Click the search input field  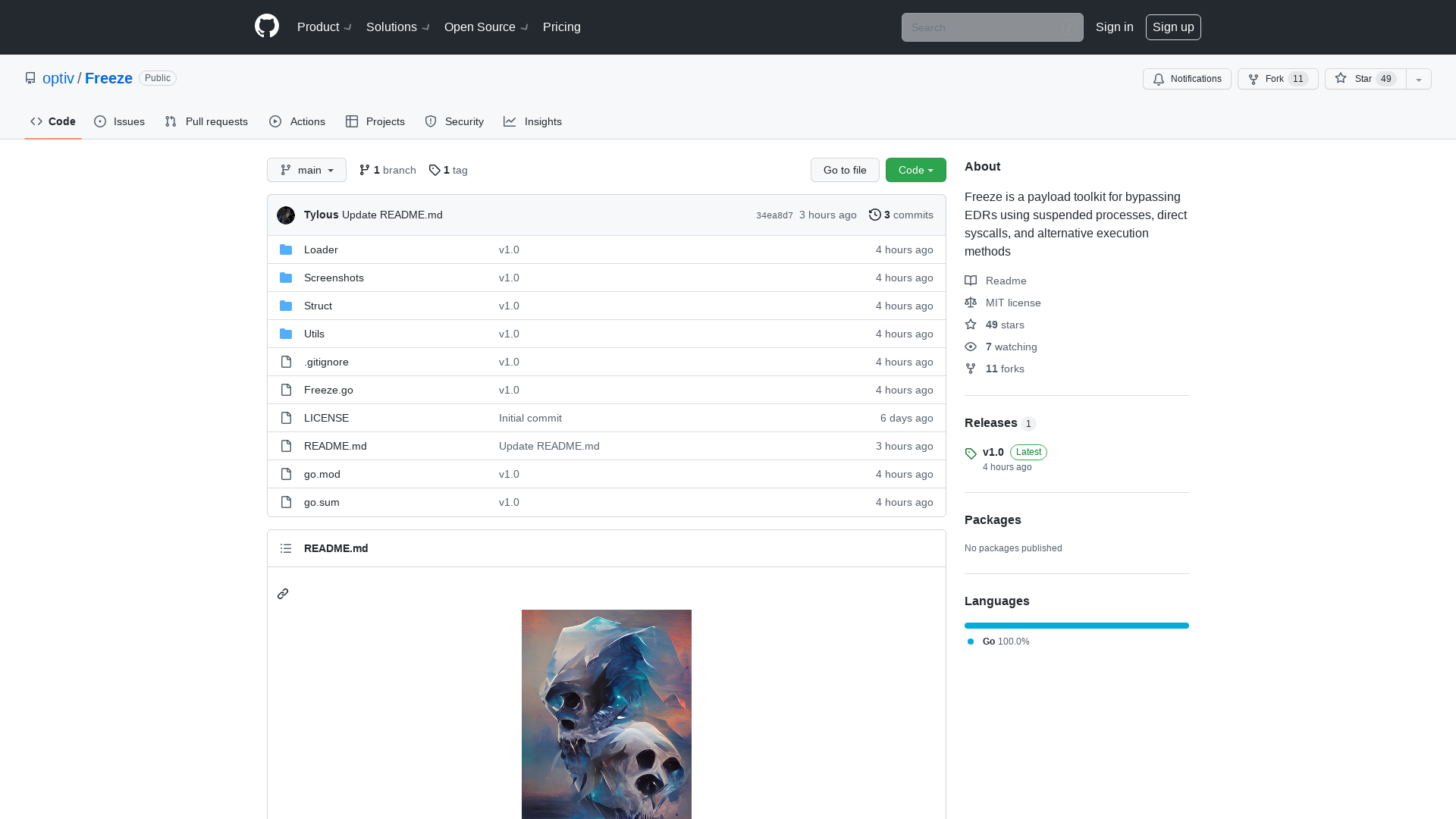pos(992,27)
